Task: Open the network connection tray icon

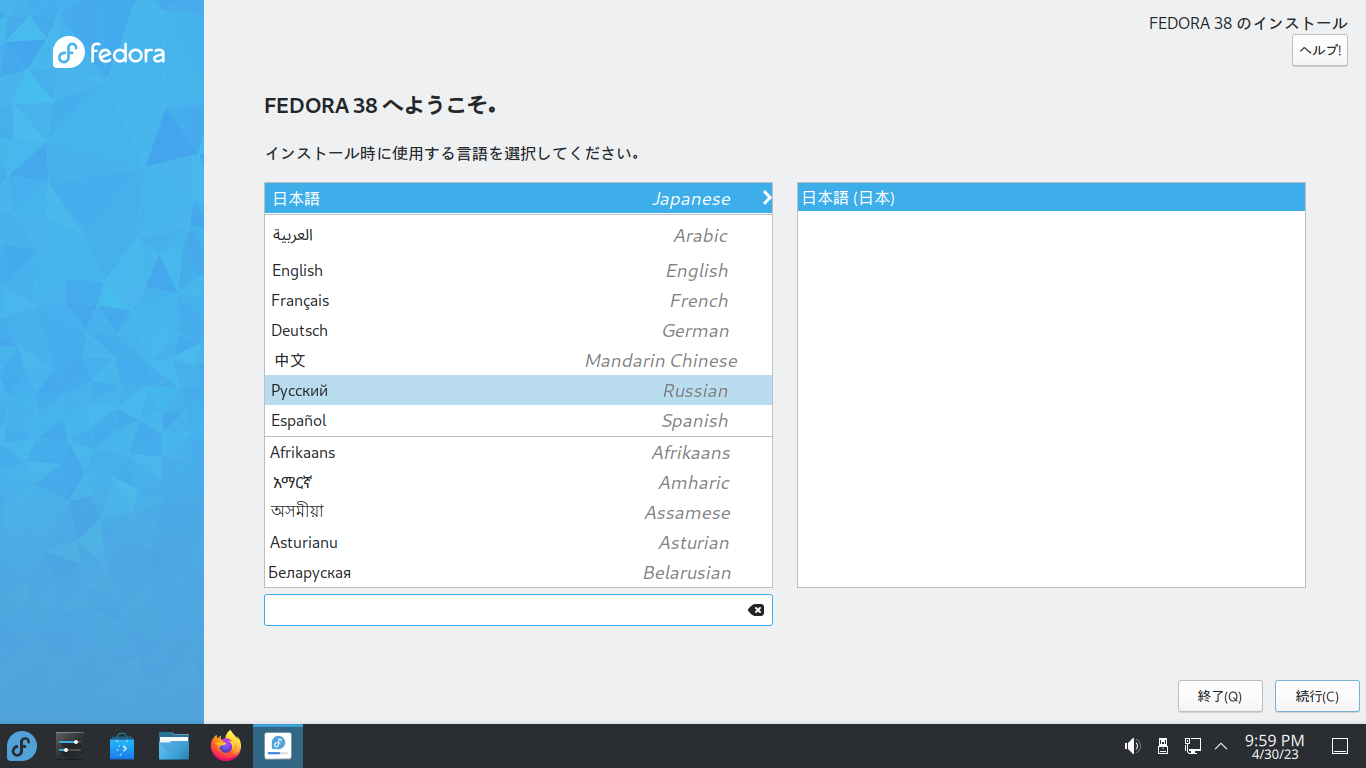Action: pyautogui.click(x=1192, y=746)
